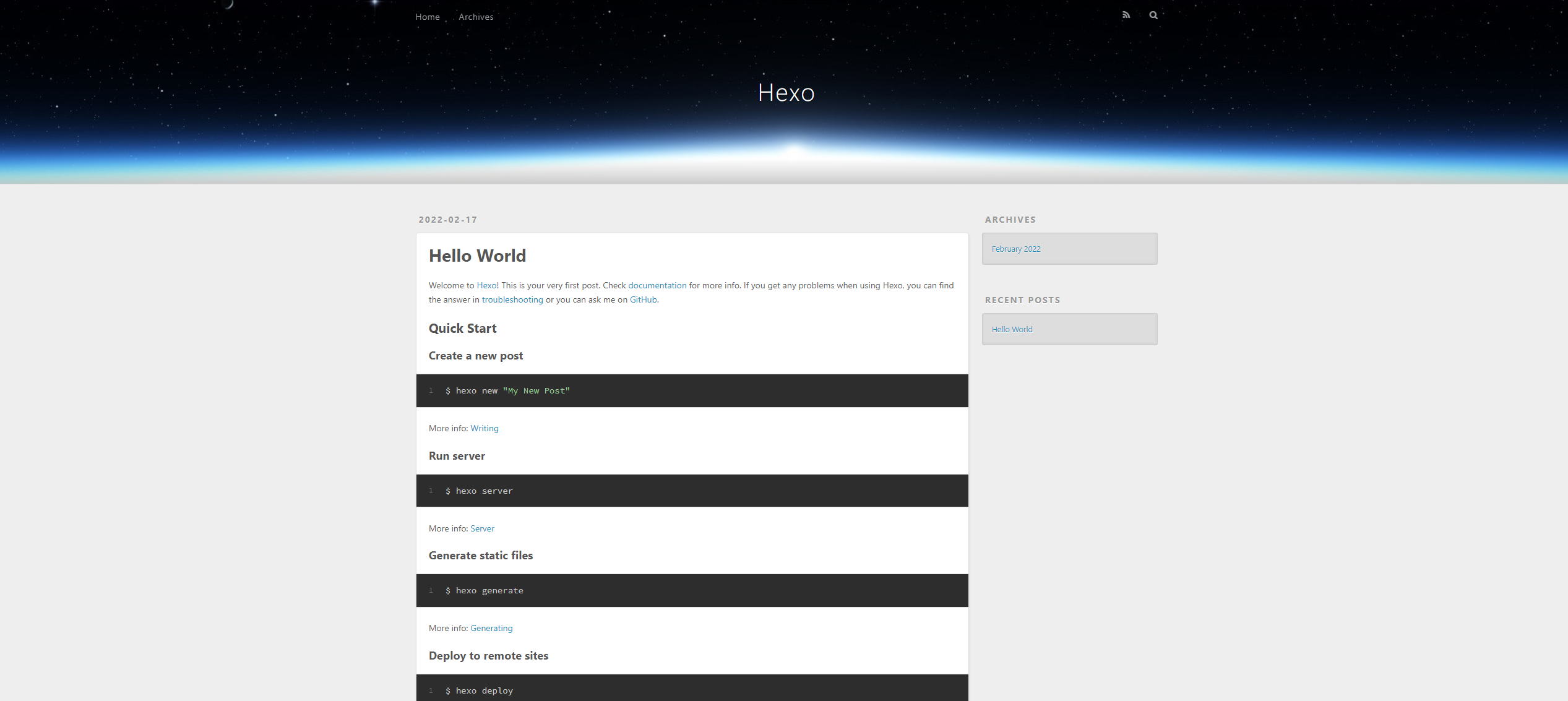Open the search magnifier icon

click(x=1153, y=15)
